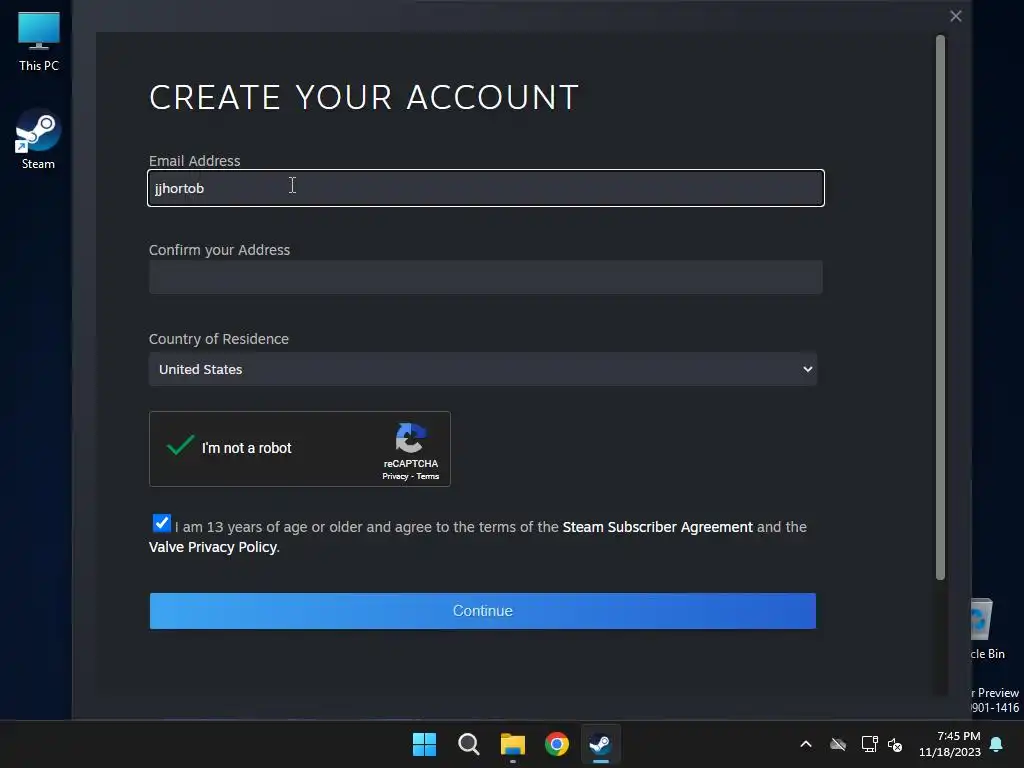The height and width of the screenshot is (768, 1024).
Task: Open the reCAPTCHA Terms link
Action: click(x=428, y=476)
